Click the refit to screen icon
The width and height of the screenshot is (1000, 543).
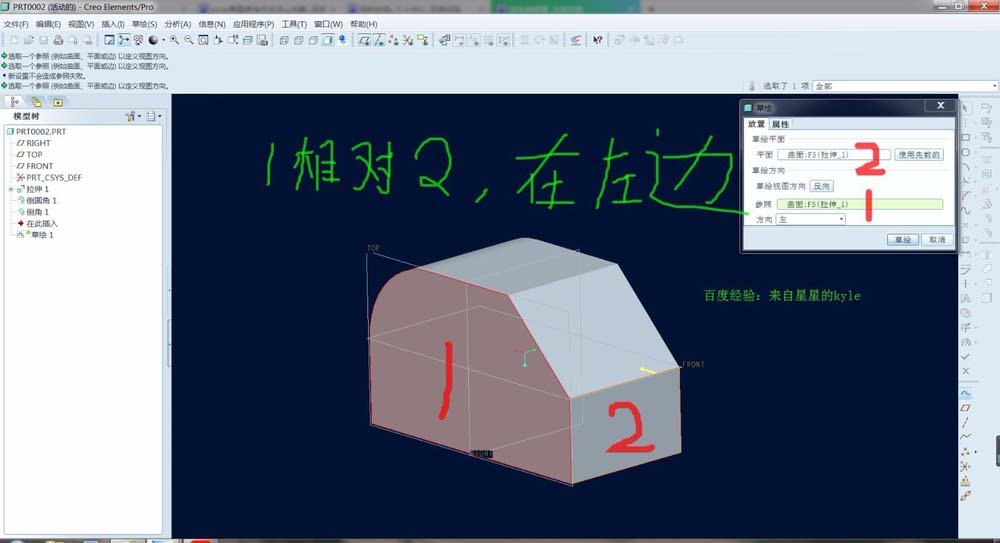coord(203,40)
